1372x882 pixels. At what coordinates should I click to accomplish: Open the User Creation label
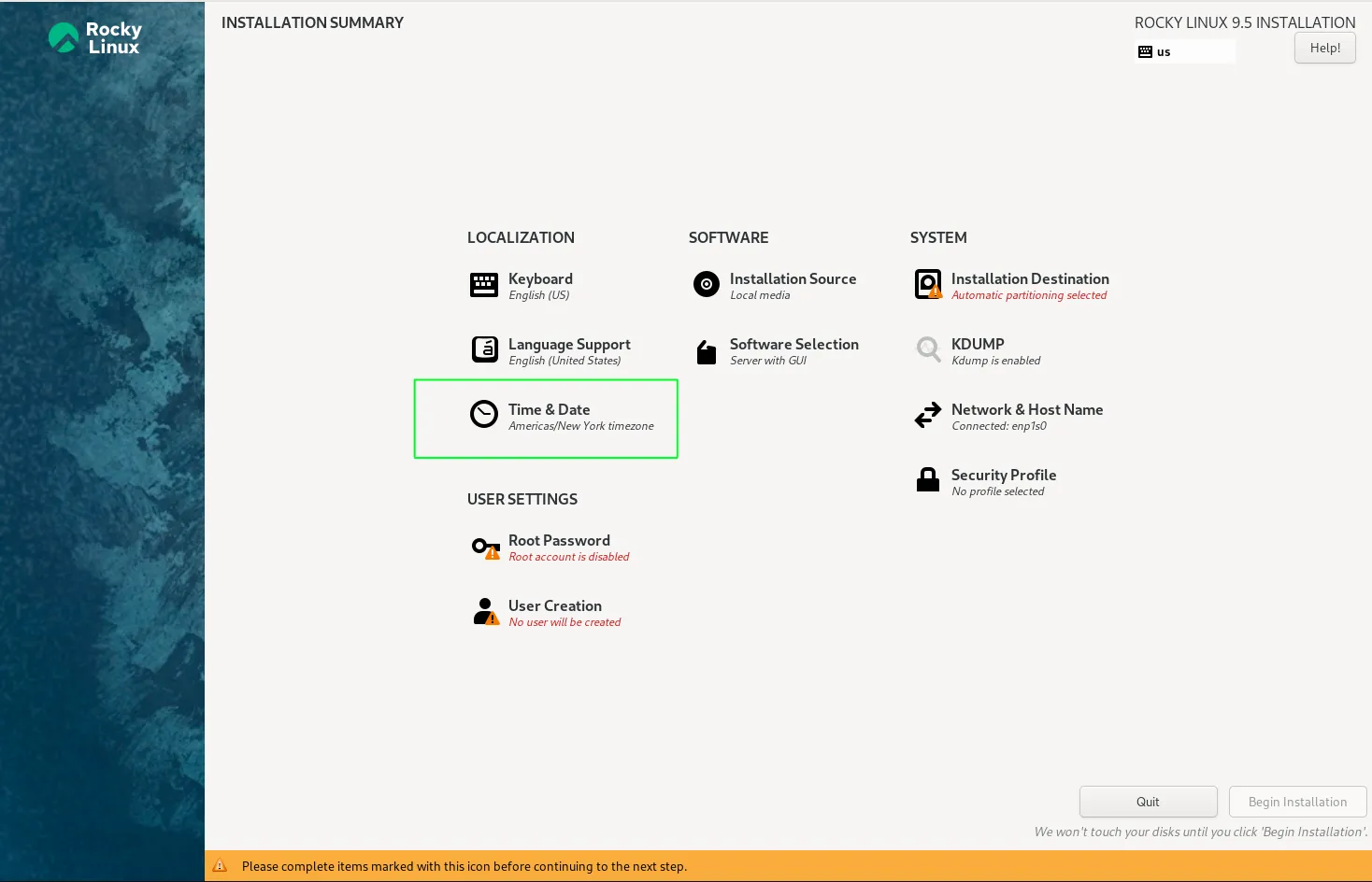[x=555, y=605]
